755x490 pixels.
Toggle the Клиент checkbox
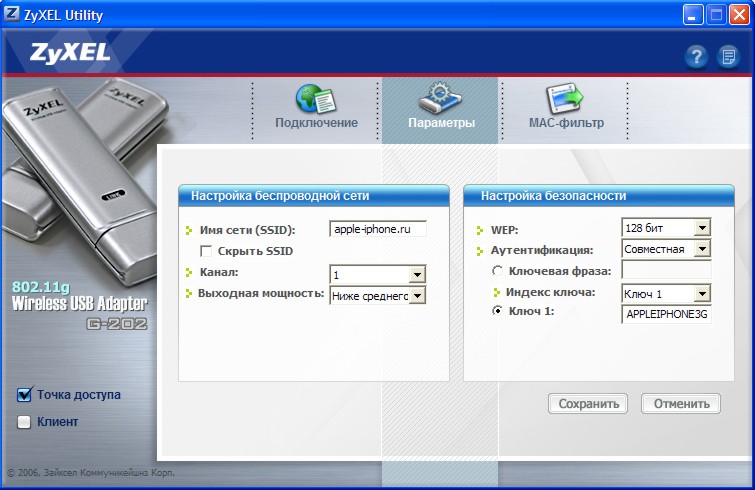pos(24,422)
